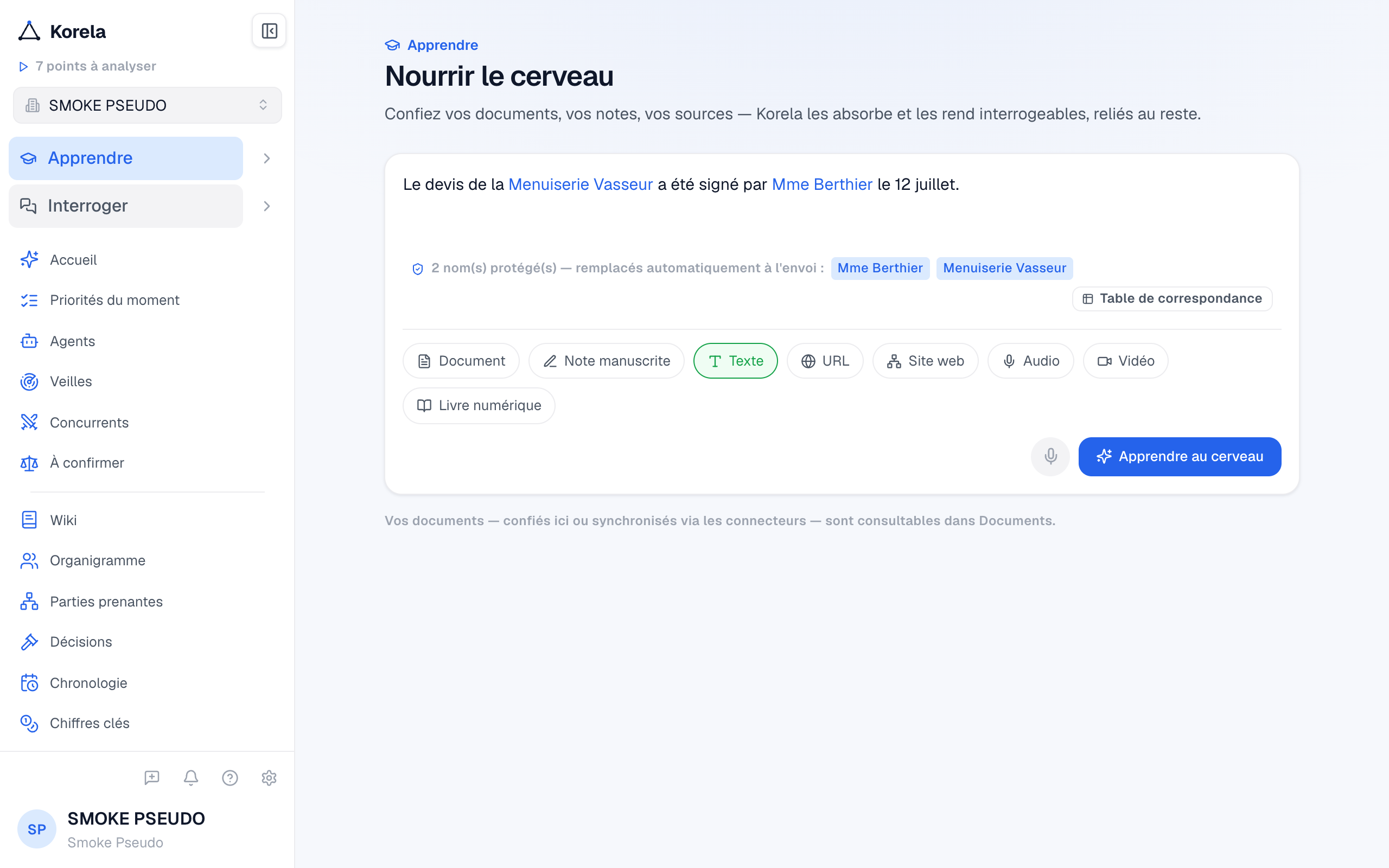This screenshot has width=1389, height=868.
Task: Choose the Audio source type
Action: point(1031,361)
